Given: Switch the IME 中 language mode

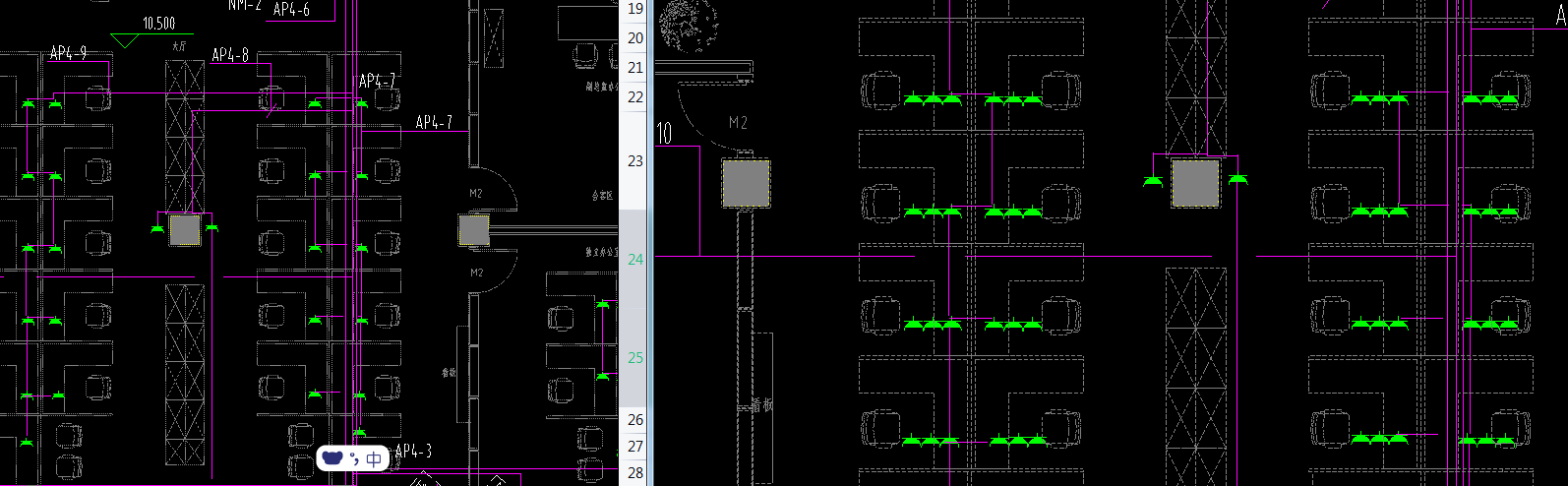Looking at the screenshot, I should (374, 459).
